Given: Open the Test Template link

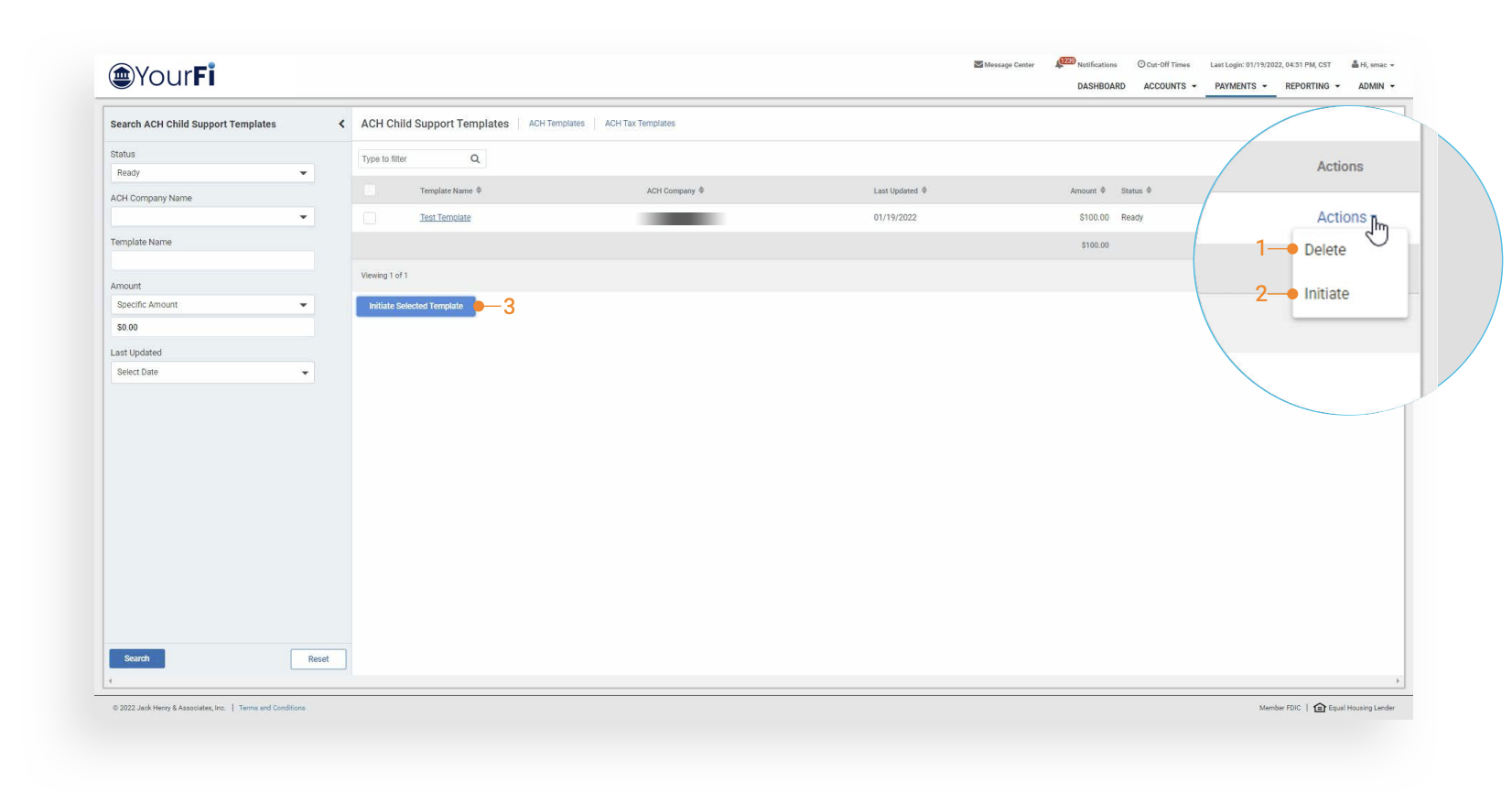Looking at the screenshot, I should (x=445, y=218).
